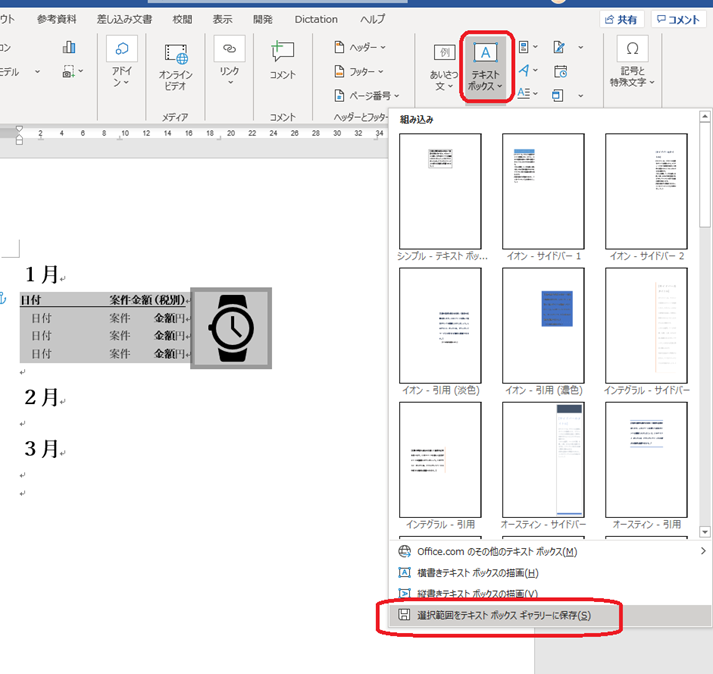Click the Drop Cap icon

[524, 93]
